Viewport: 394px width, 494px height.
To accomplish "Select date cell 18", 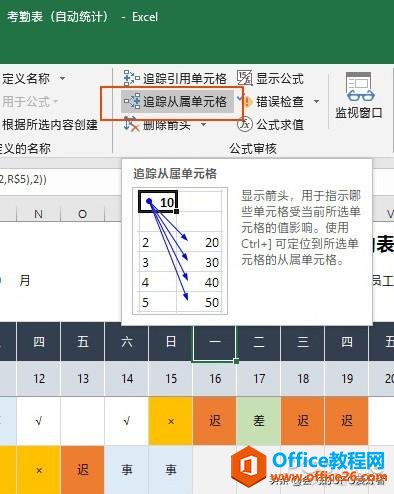I will click(x=303, y=379).
